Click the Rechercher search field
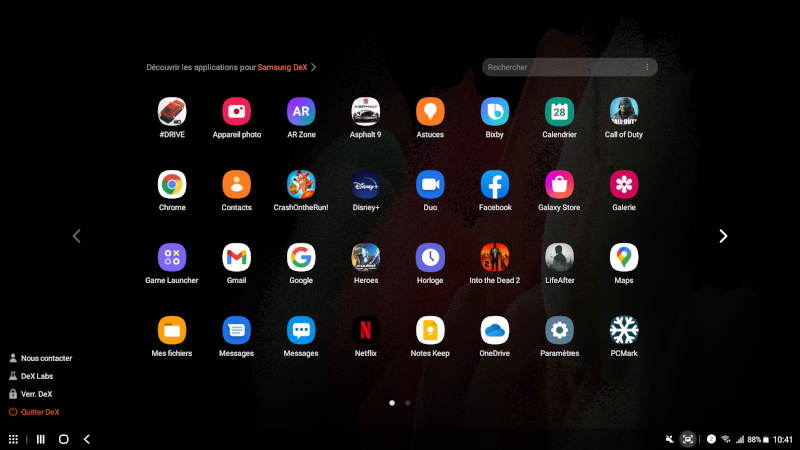Image resolution: width=800 pixels, height=450 pixels. 569,67
